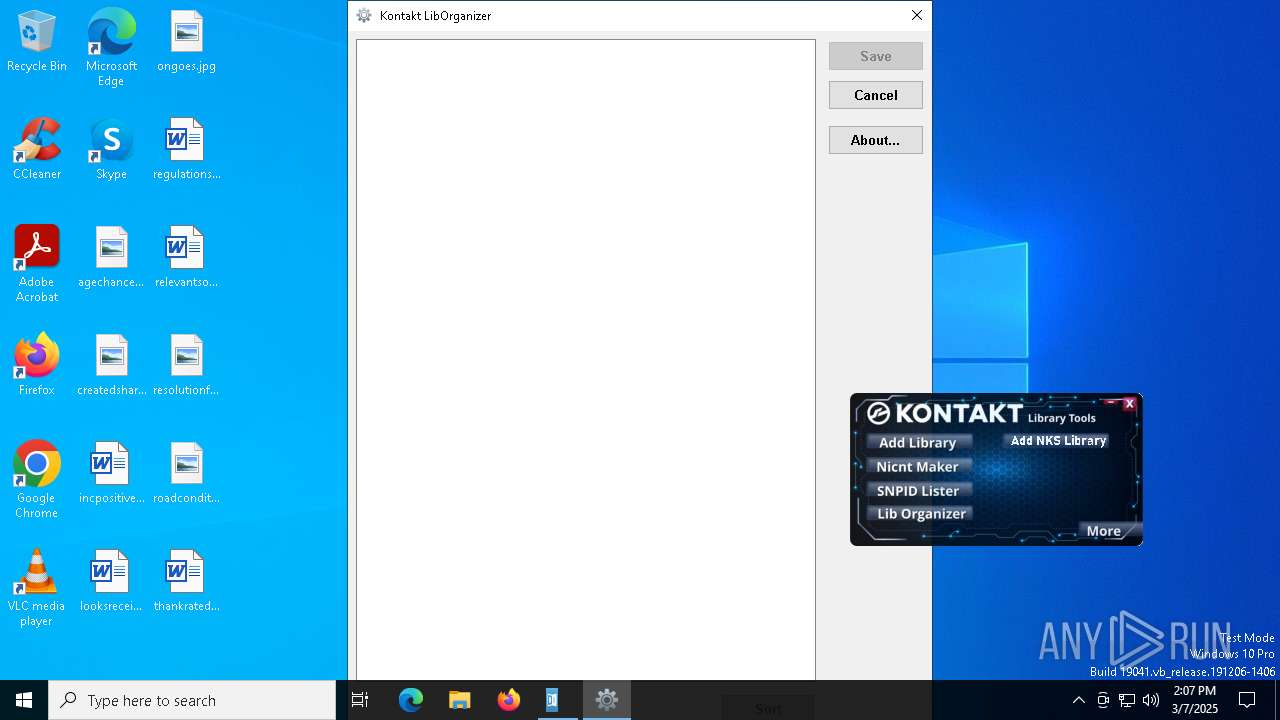Open Lib Organizer from Kontakt tools panel
The image size is (1280, 720).
click(x=921, y=514)
